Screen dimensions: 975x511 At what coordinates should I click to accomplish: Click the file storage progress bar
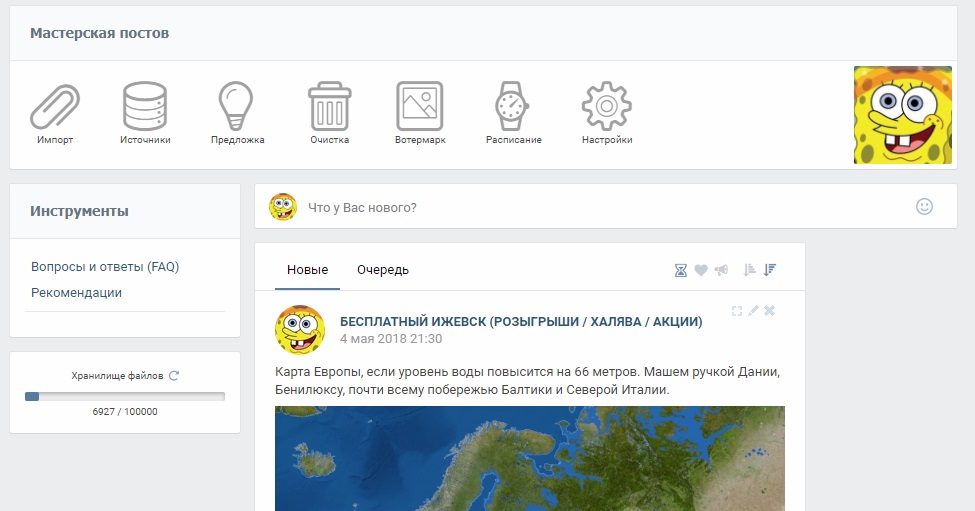tap(124, 397)
